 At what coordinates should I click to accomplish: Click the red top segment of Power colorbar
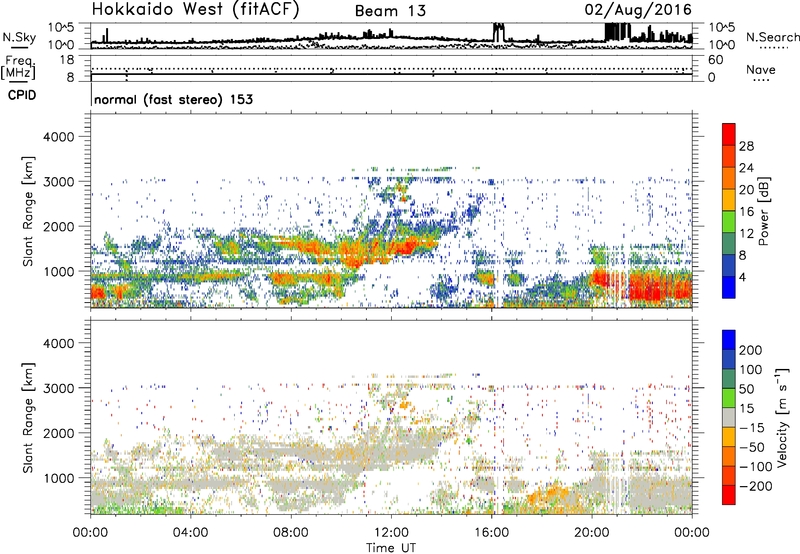coord(729,134)
